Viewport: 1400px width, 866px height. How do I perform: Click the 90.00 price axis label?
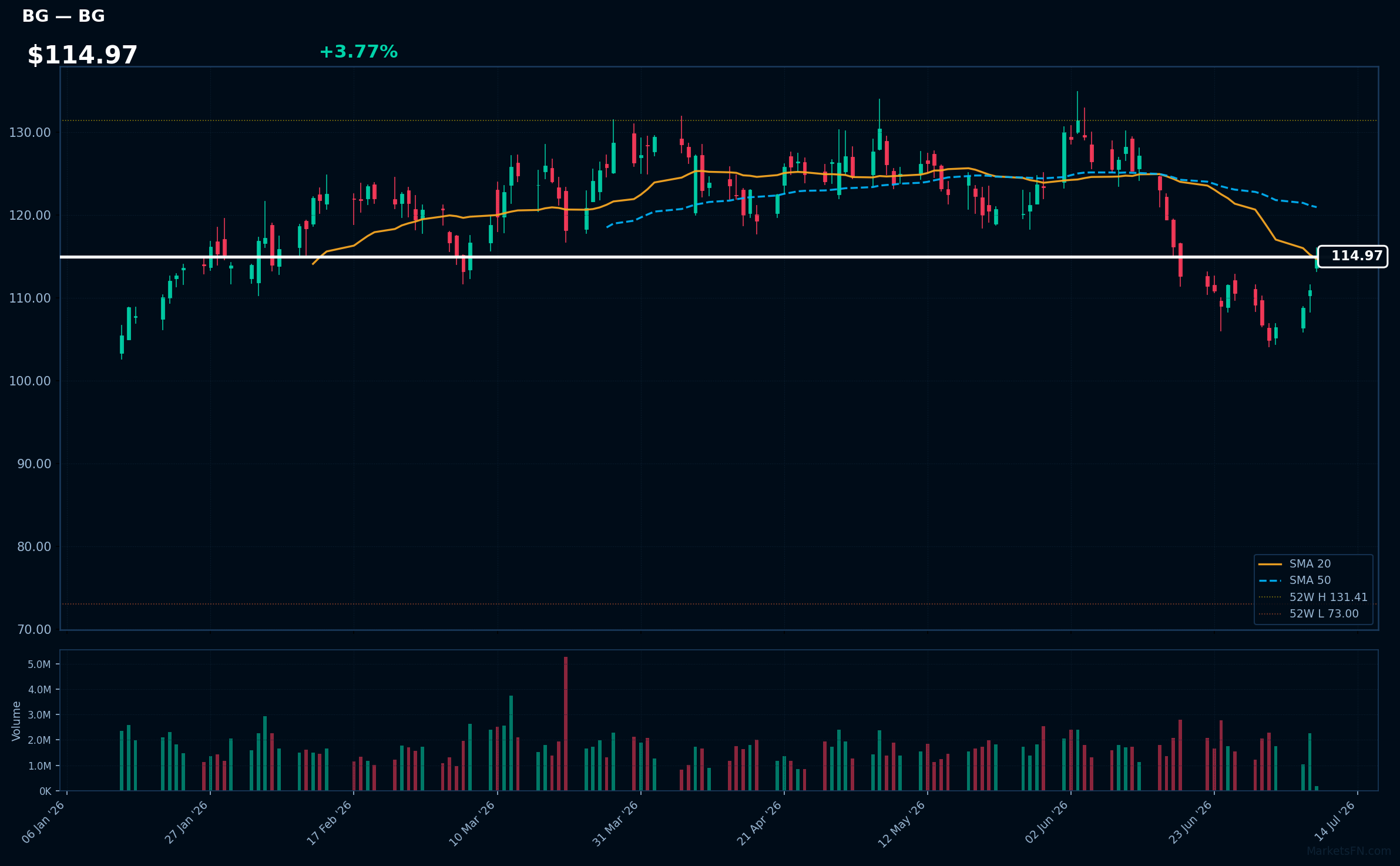click(34, 464)
